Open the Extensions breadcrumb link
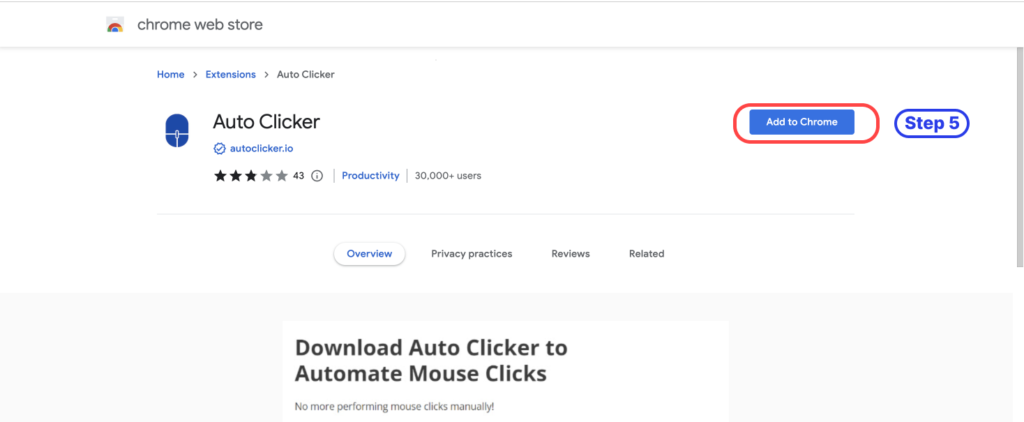The width and height of the screenshot is (1024, 422). 230,75
